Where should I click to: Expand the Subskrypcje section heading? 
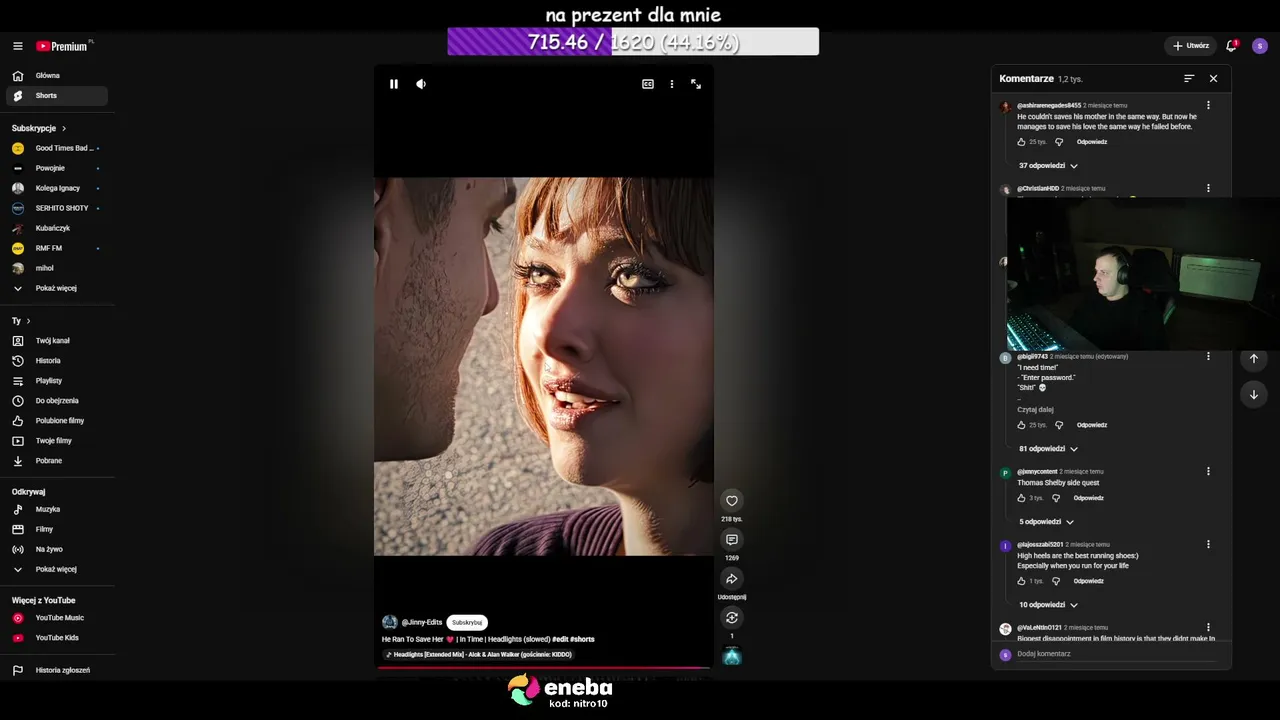tap(39, 128)
